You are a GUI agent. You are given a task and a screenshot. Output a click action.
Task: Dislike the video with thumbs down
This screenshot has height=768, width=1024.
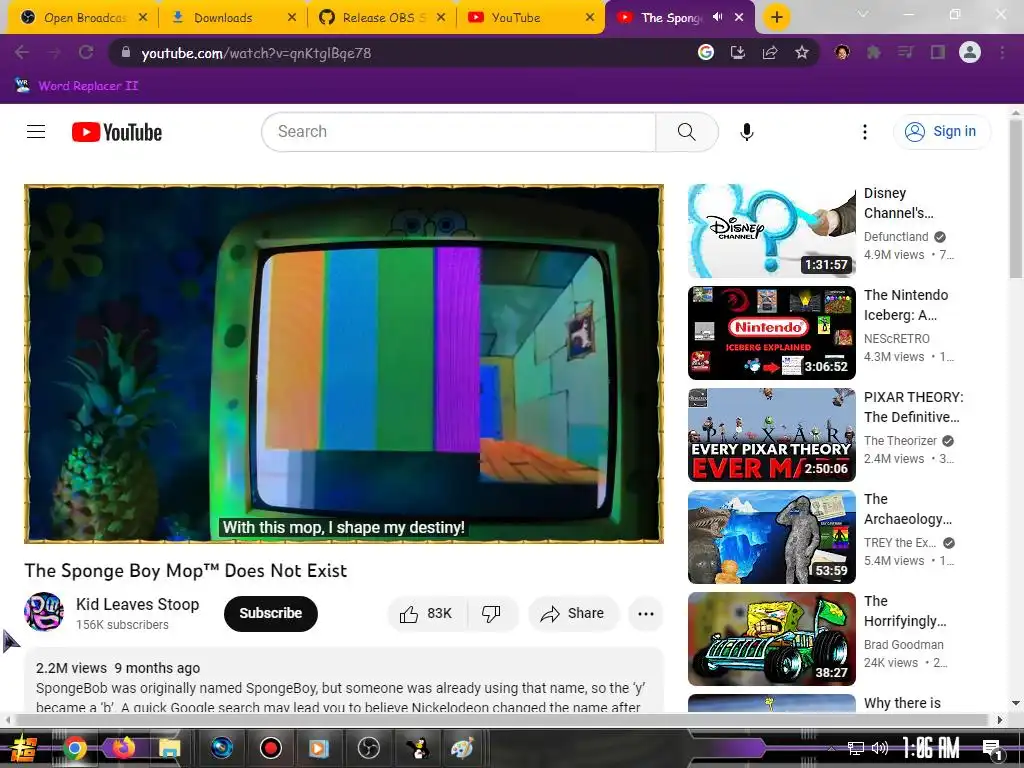pyautogui.click(x=491, y=613)
